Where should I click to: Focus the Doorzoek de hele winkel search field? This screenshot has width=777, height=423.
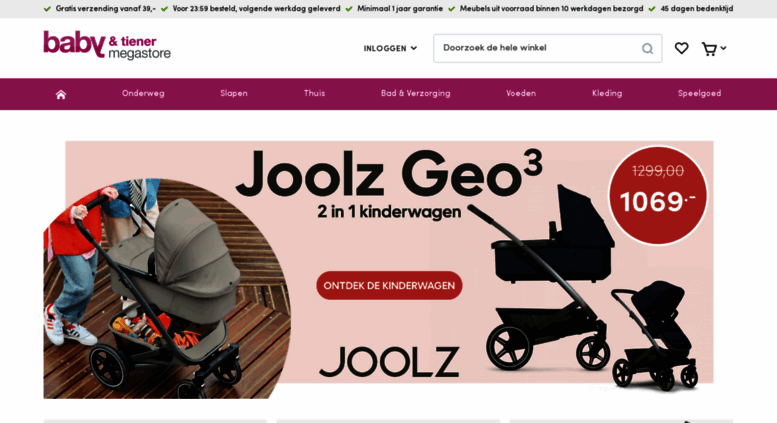click(x=538, y=48)
